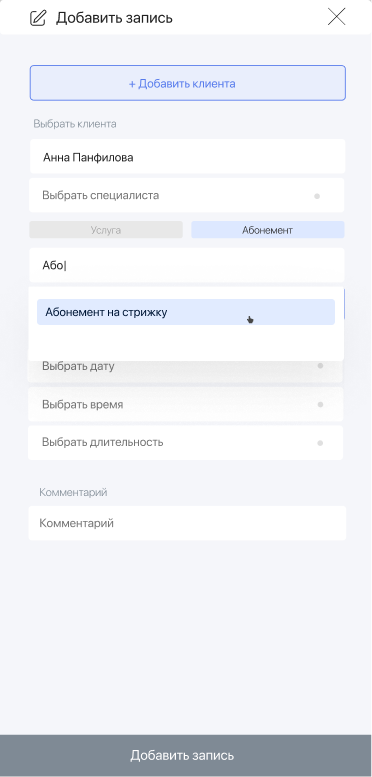Select the Анна Панфилова client field
The height and width of the screenshot is (777, 372).
[187, 157]
